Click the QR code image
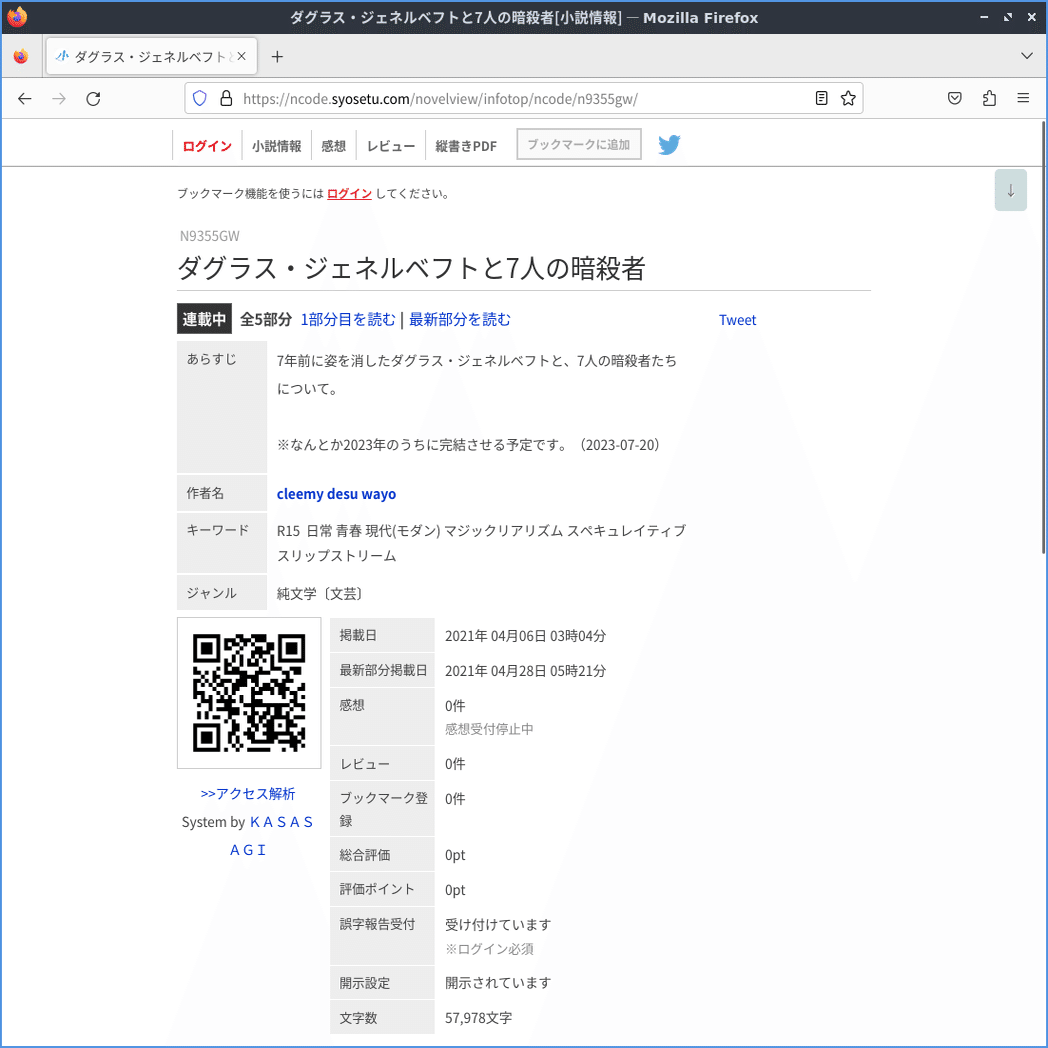 pyautogui.click(x=249, y=693)
